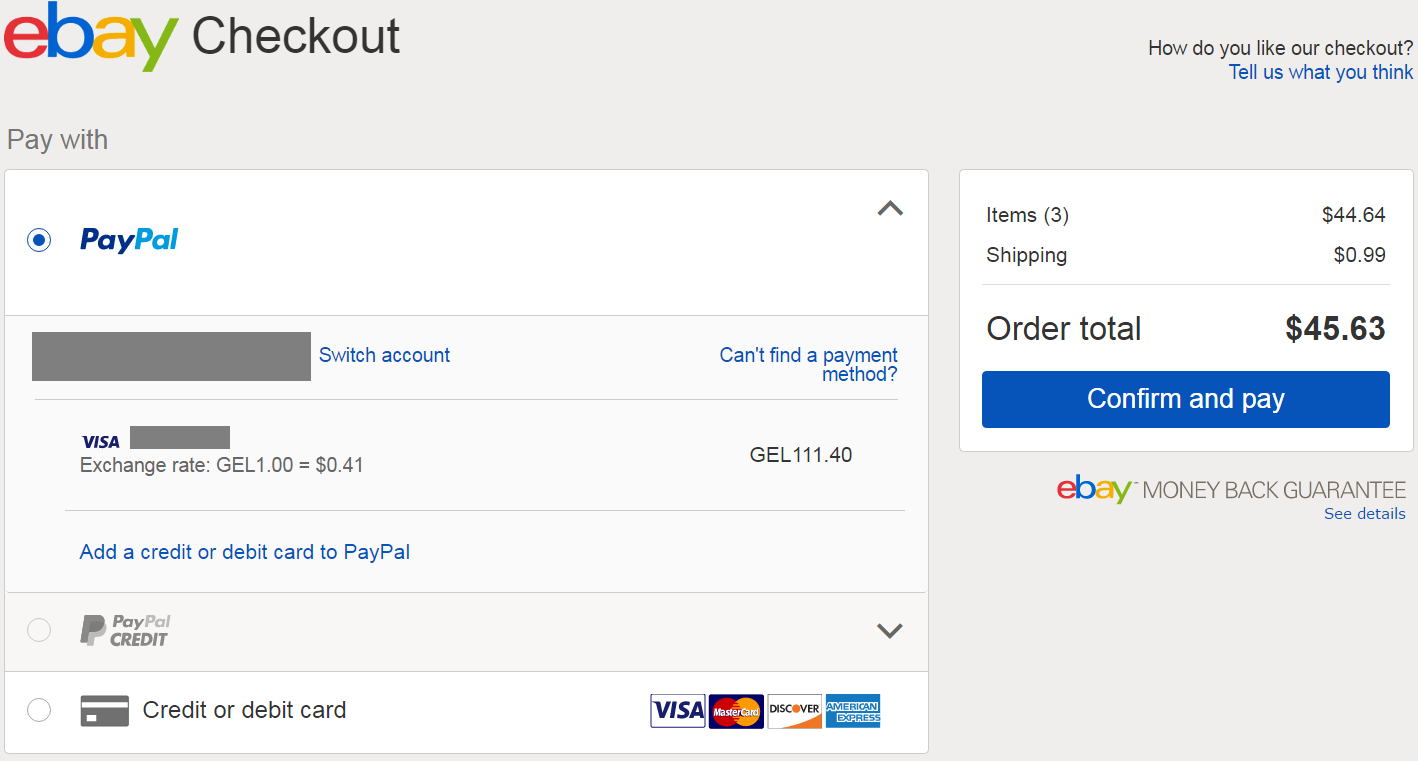Click the eBay Money Back Guarantee logo
Screen dimensions: 1418x761
pos(1231,490)
